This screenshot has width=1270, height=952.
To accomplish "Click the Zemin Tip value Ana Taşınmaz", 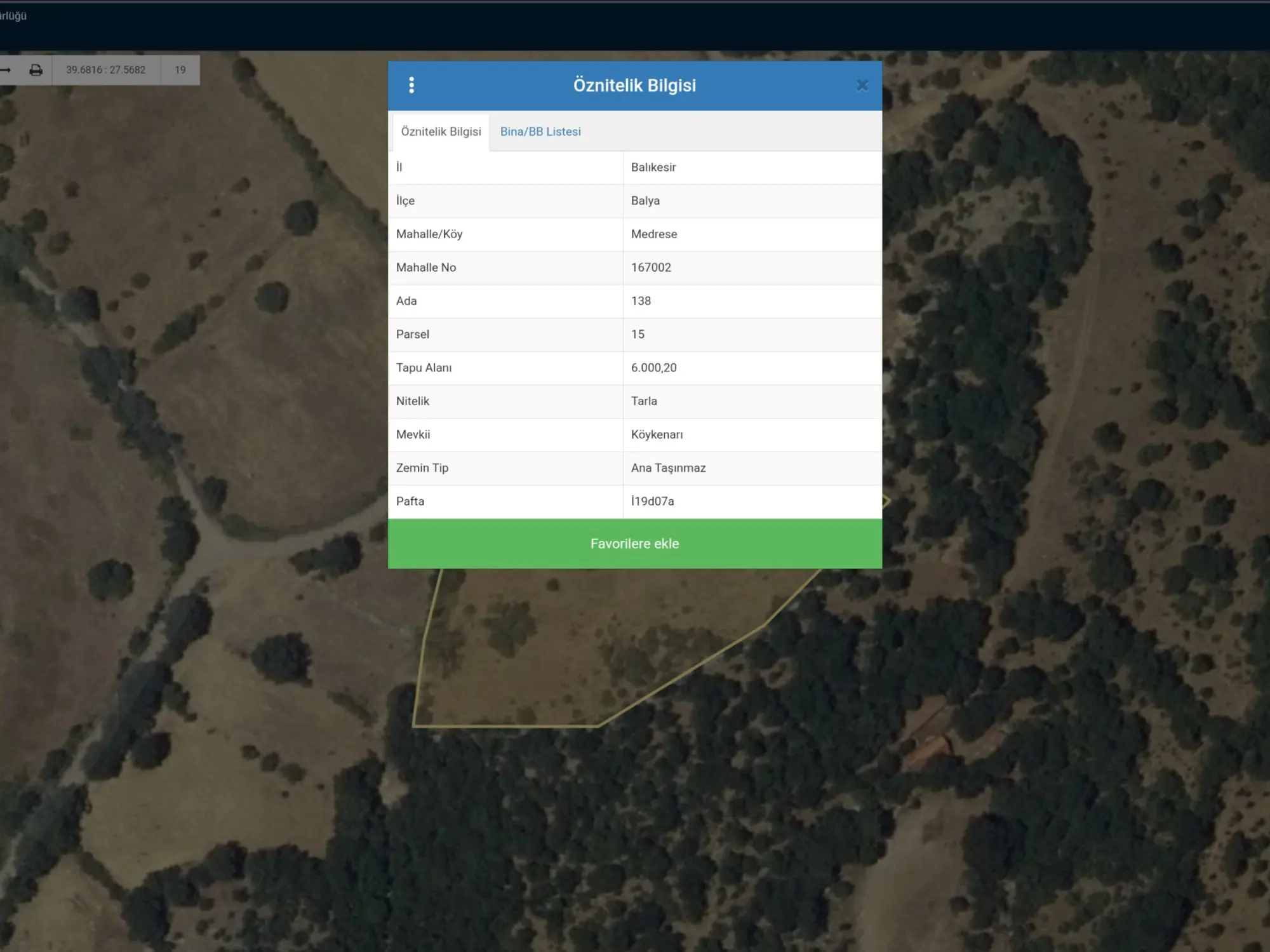I will click(668, 468).
